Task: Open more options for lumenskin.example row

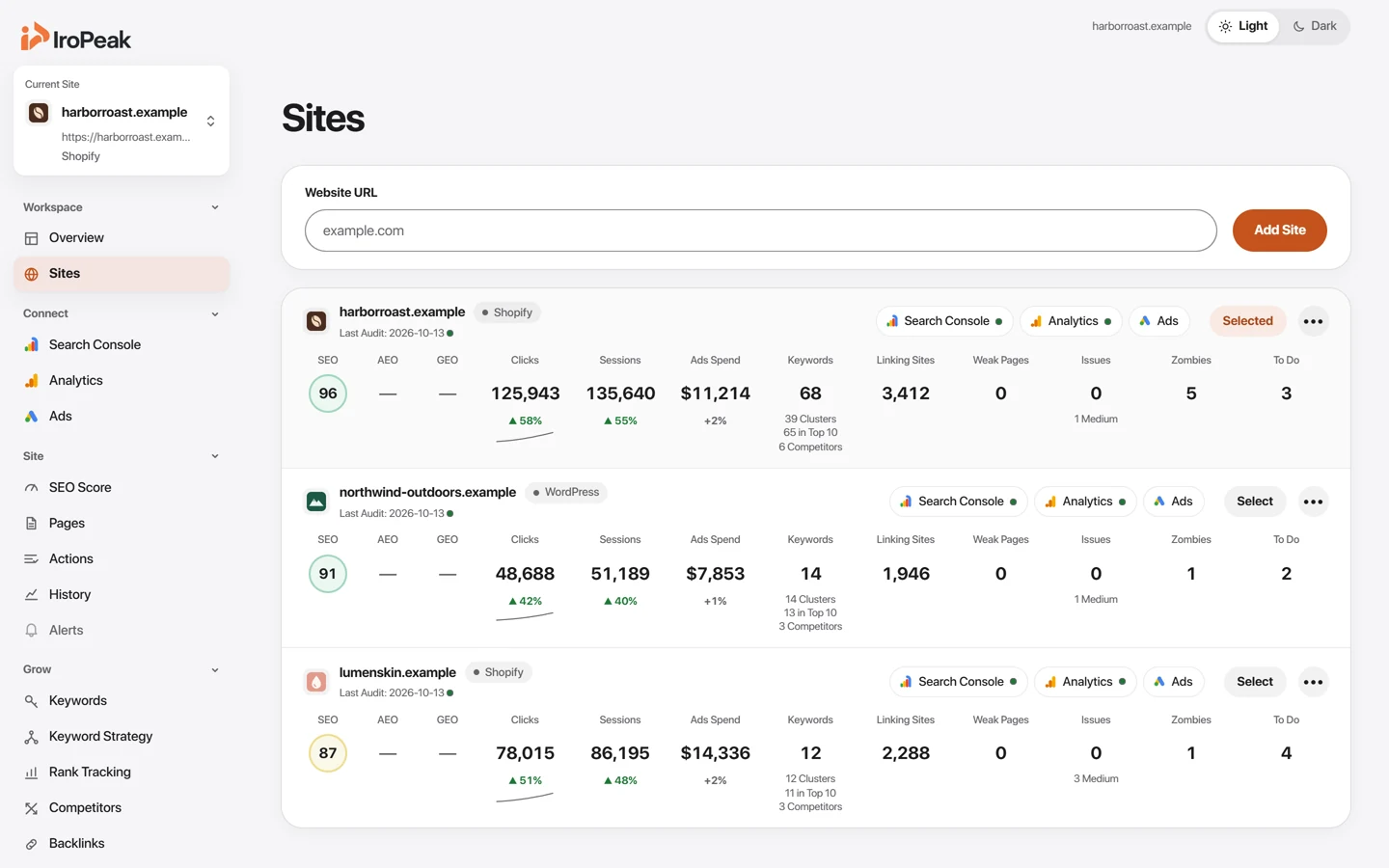Action: 1313,682
